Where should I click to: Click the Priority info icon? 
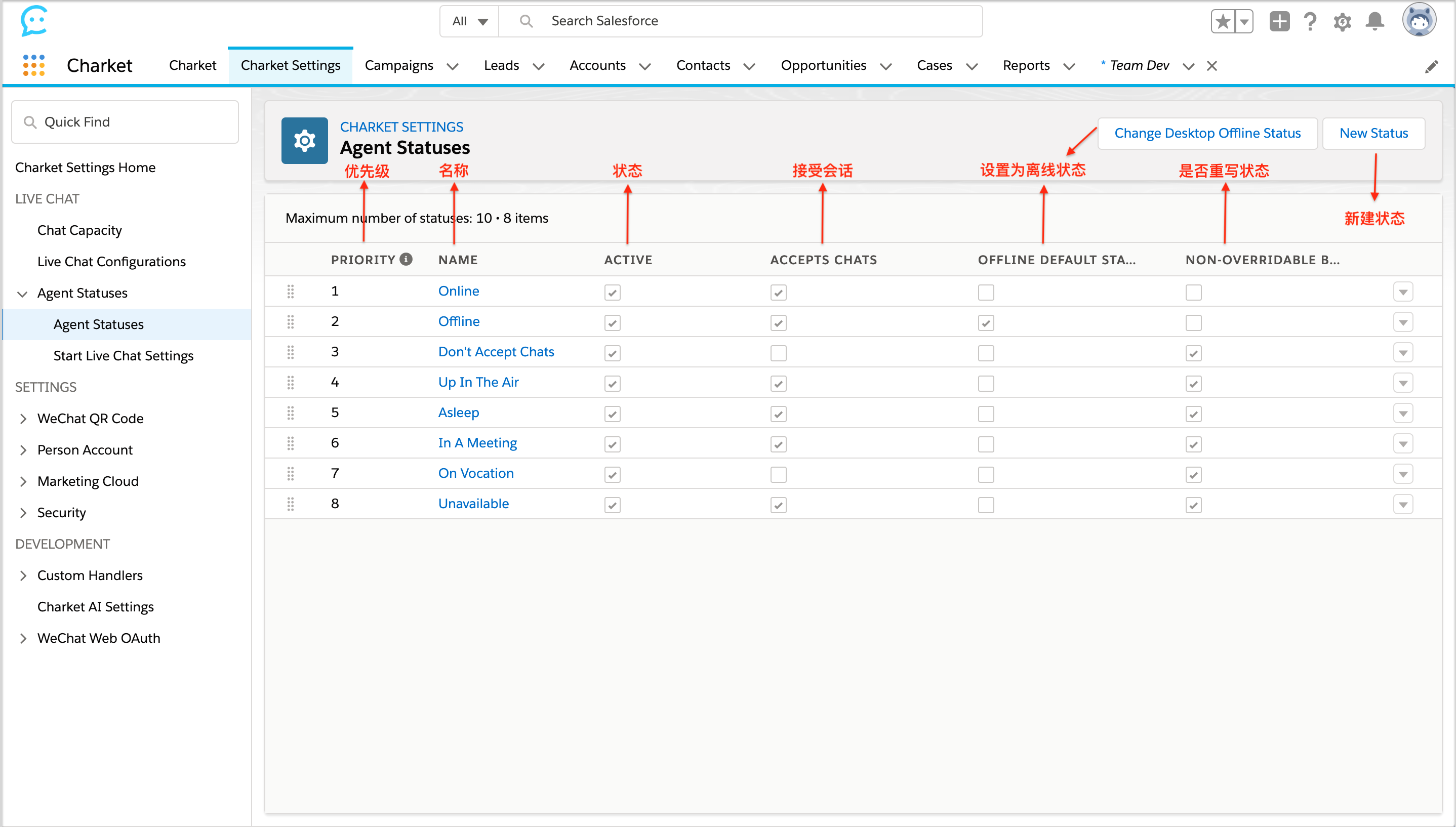(406, 259)
